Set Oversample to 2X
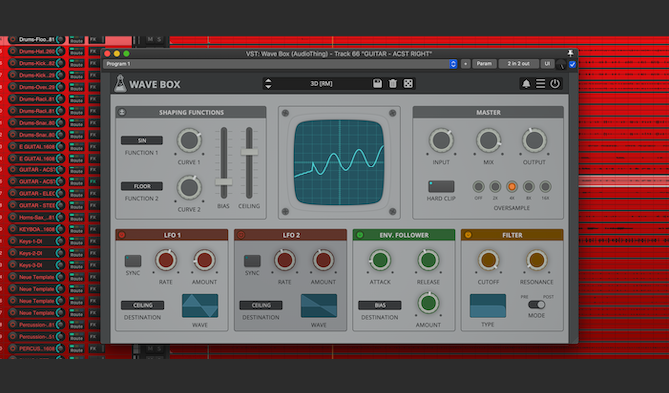669x393 pixels. 495,186
